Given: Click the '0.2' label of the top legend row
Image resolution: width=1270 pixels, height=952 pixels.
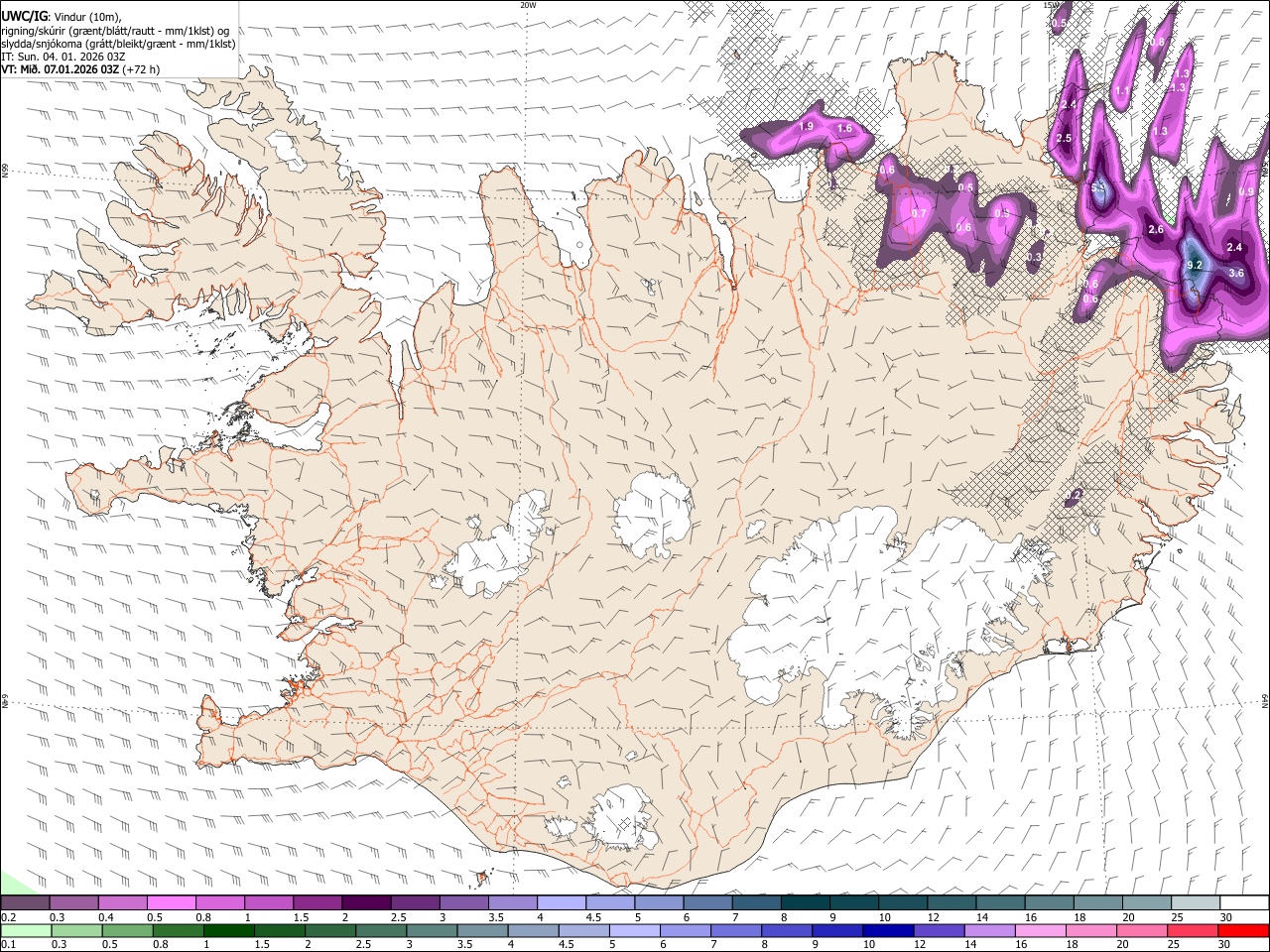Looking at the screenshot, I should tap(8, 917).
